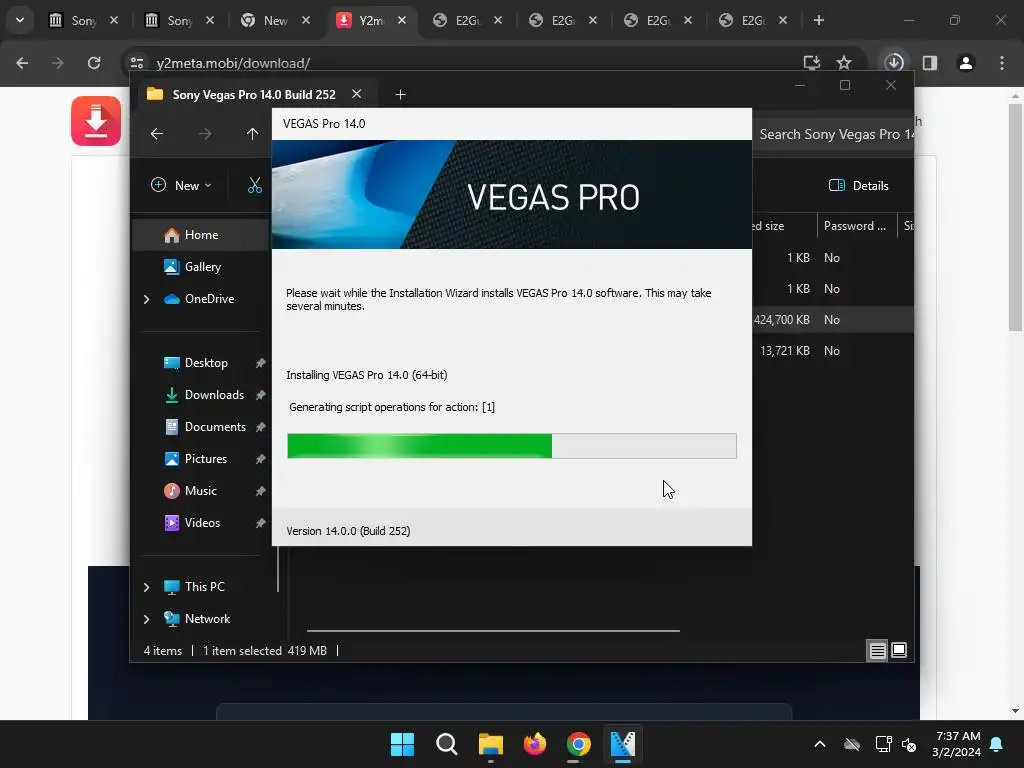This screenshot has height=768, width=1024.
Task: Close the Sony Vegas Explorer tab
Action: tap(357, 94)
